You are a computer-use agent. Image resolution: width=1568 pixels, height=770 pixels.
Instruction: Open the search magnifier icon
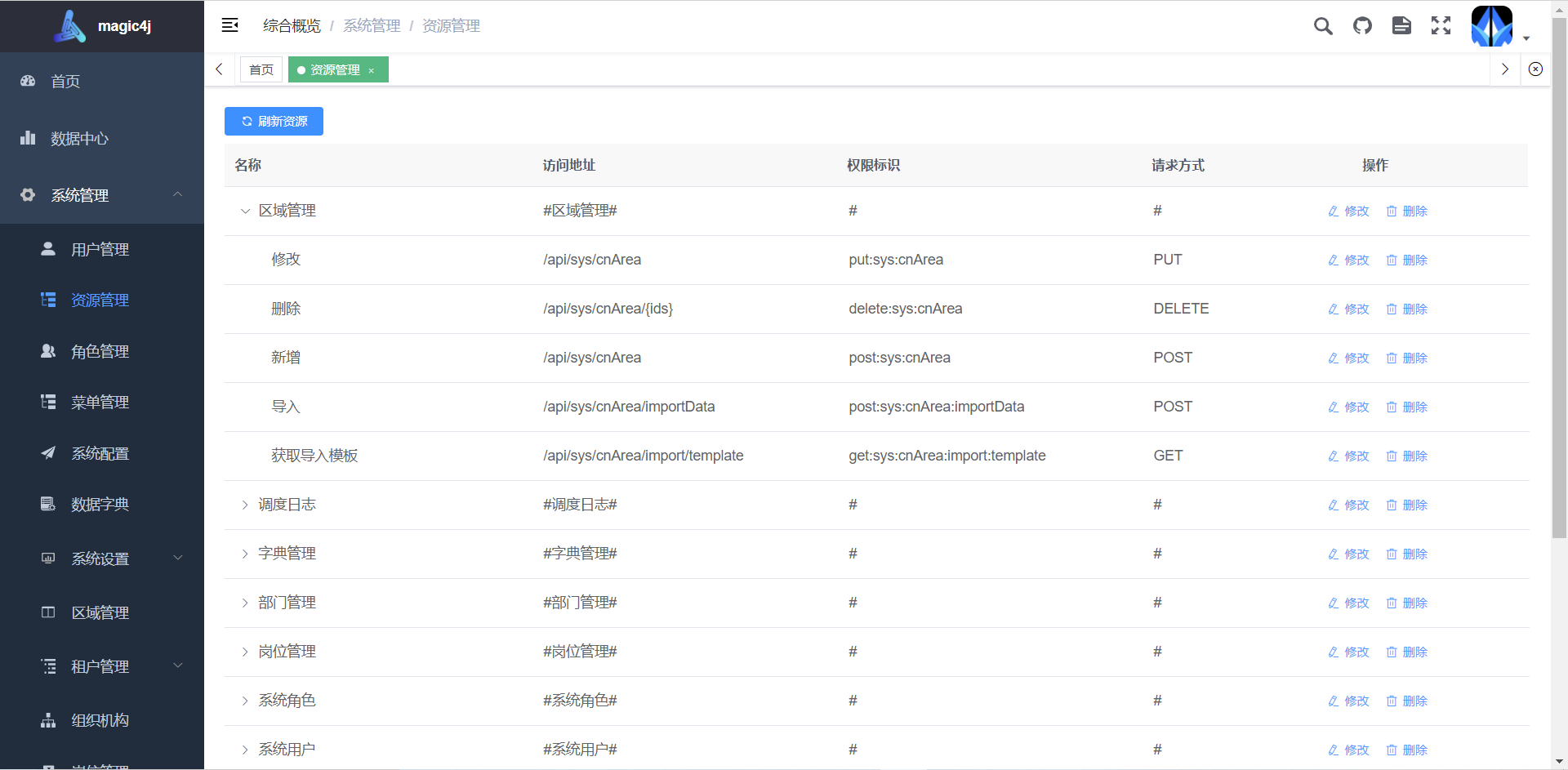coord(1323,26)
